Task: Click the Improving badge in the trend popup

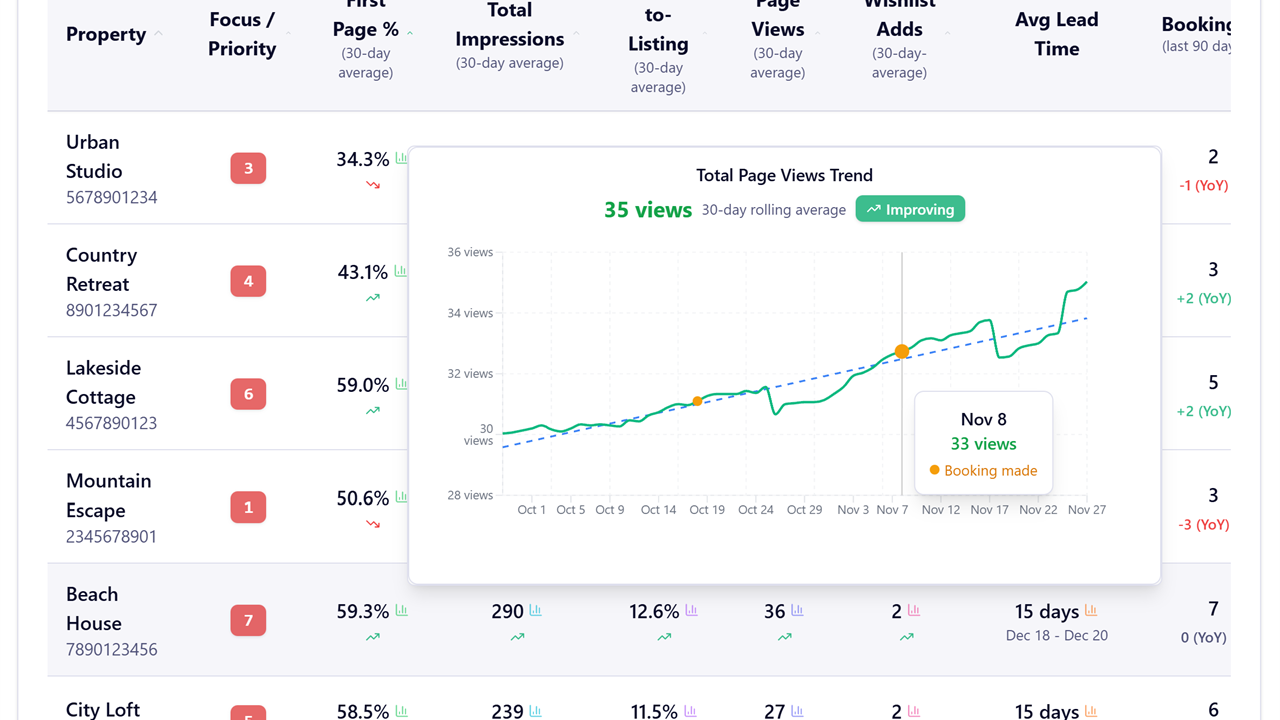Action: tap(910, 209)
